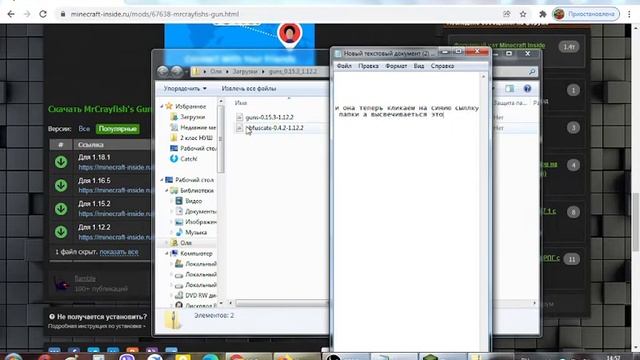Viewport: 640px width, 360px height.
Task: Click Explorer back arrow button
Action: 163,71
